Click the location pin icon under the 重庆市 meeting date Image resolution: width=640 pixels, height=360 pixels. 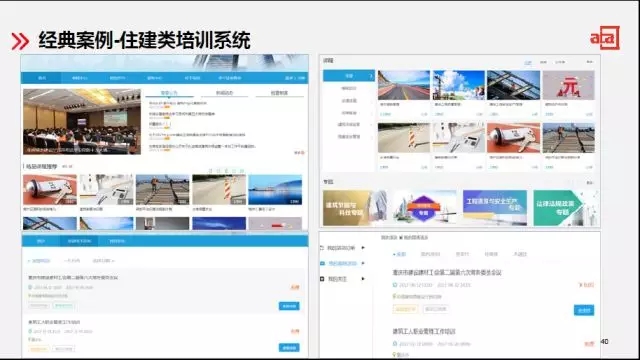coord(394,296)
